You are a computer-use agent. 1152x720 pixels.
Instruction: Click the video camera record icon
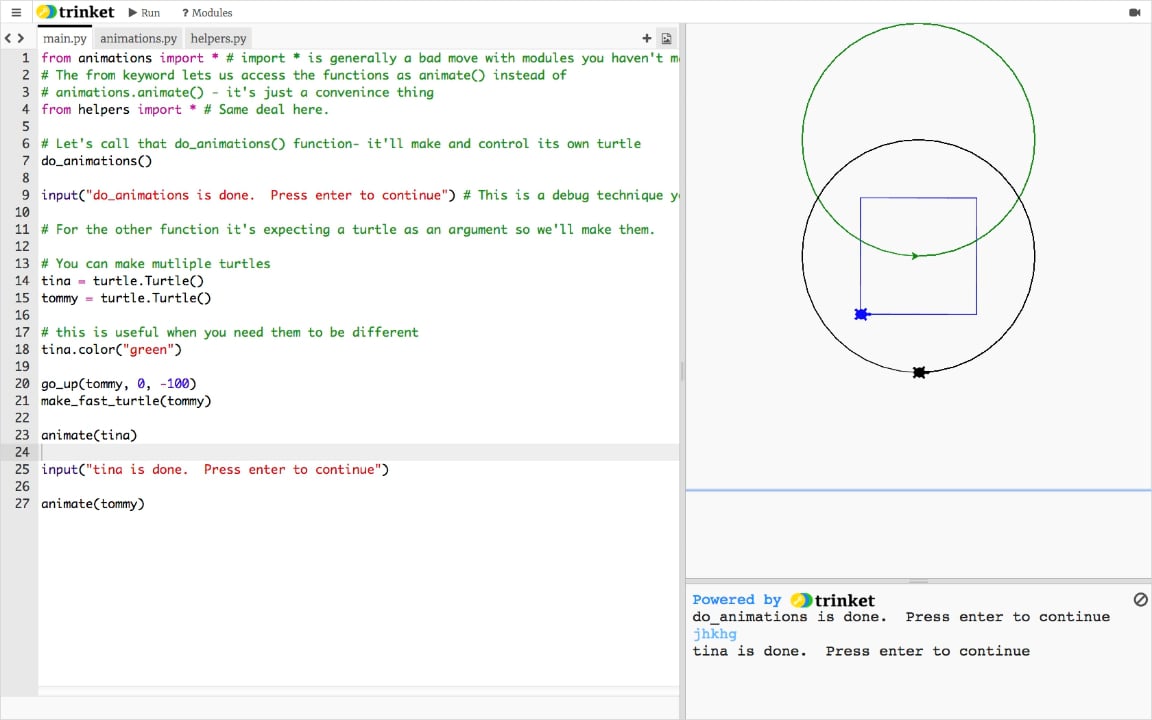[x=1135, y=13]
